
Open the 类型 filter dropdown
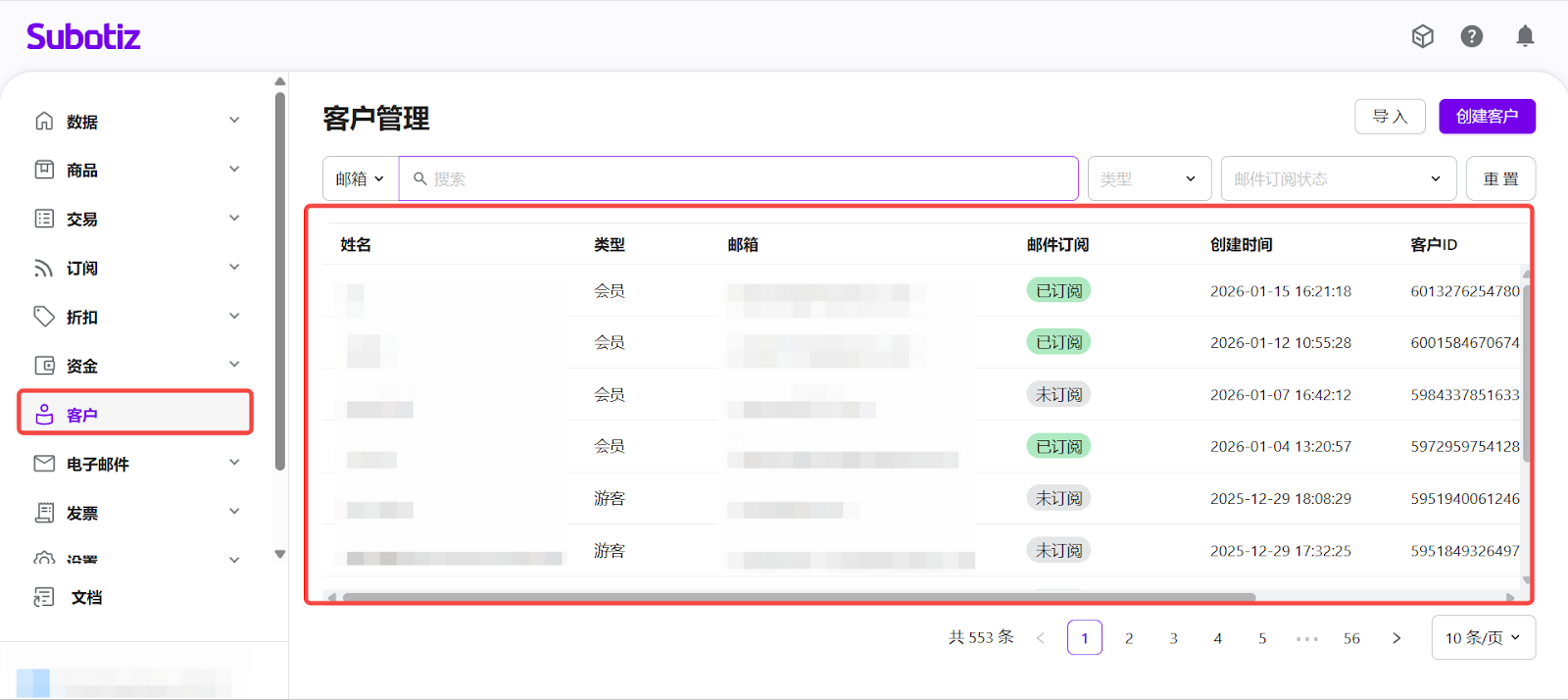(1148, 178)
